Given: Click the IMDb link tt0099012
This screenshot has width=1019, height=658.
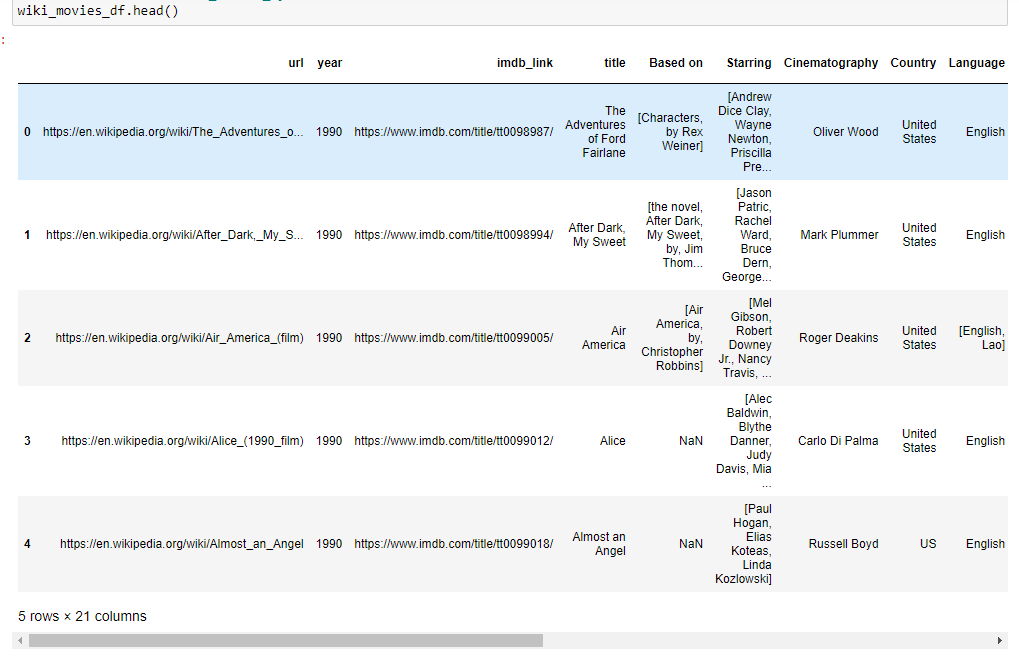Looking at the screenshot, I should [x=454, y=441].
